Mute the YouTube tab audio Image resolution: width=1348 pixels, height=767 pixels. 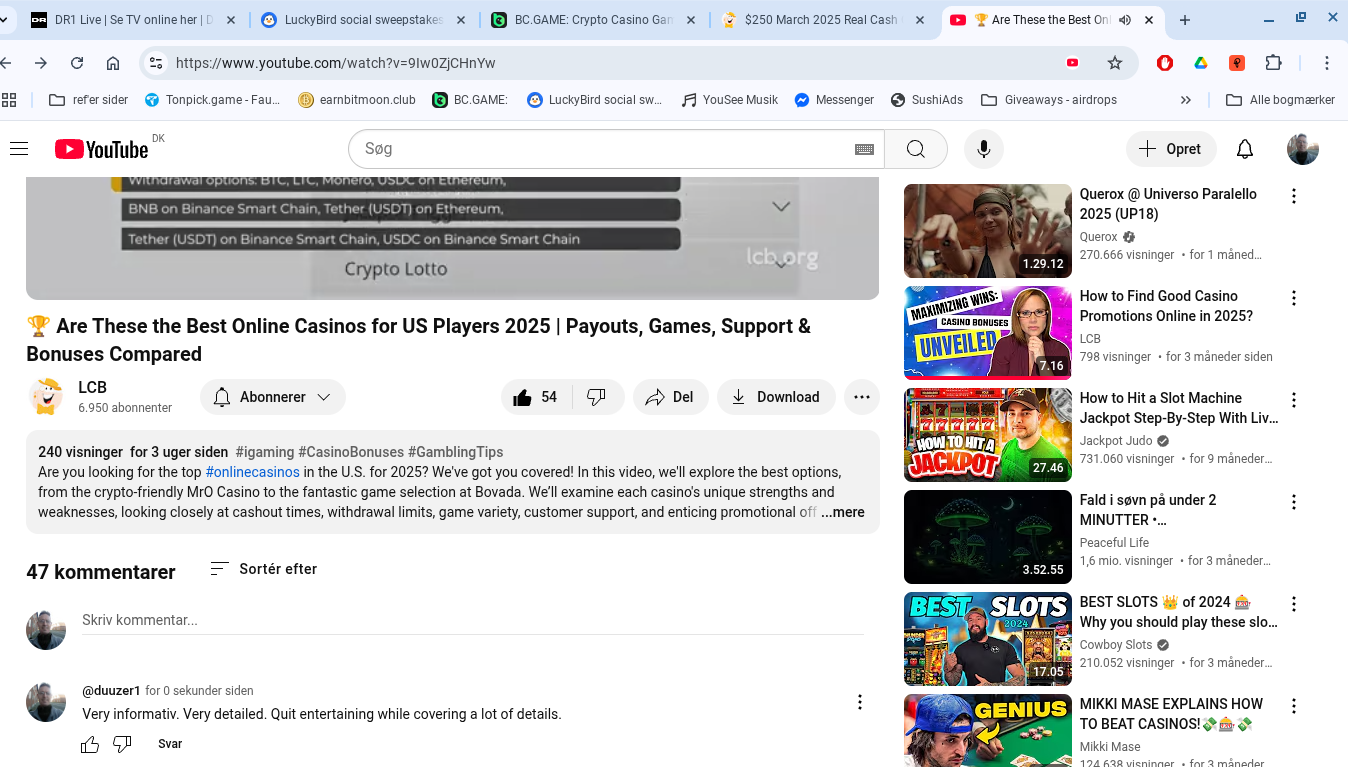(1125, 20)
